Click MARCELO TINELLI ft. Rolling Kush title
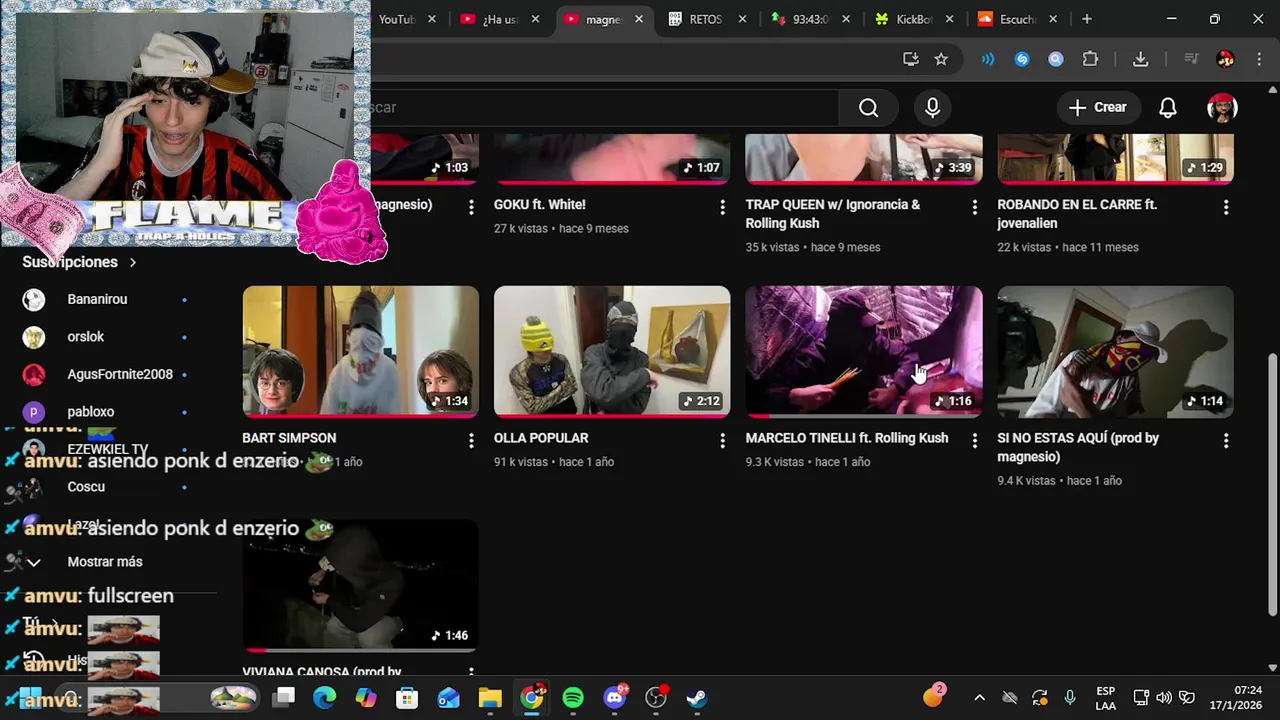1280x720 pixels. click(847, 438)
